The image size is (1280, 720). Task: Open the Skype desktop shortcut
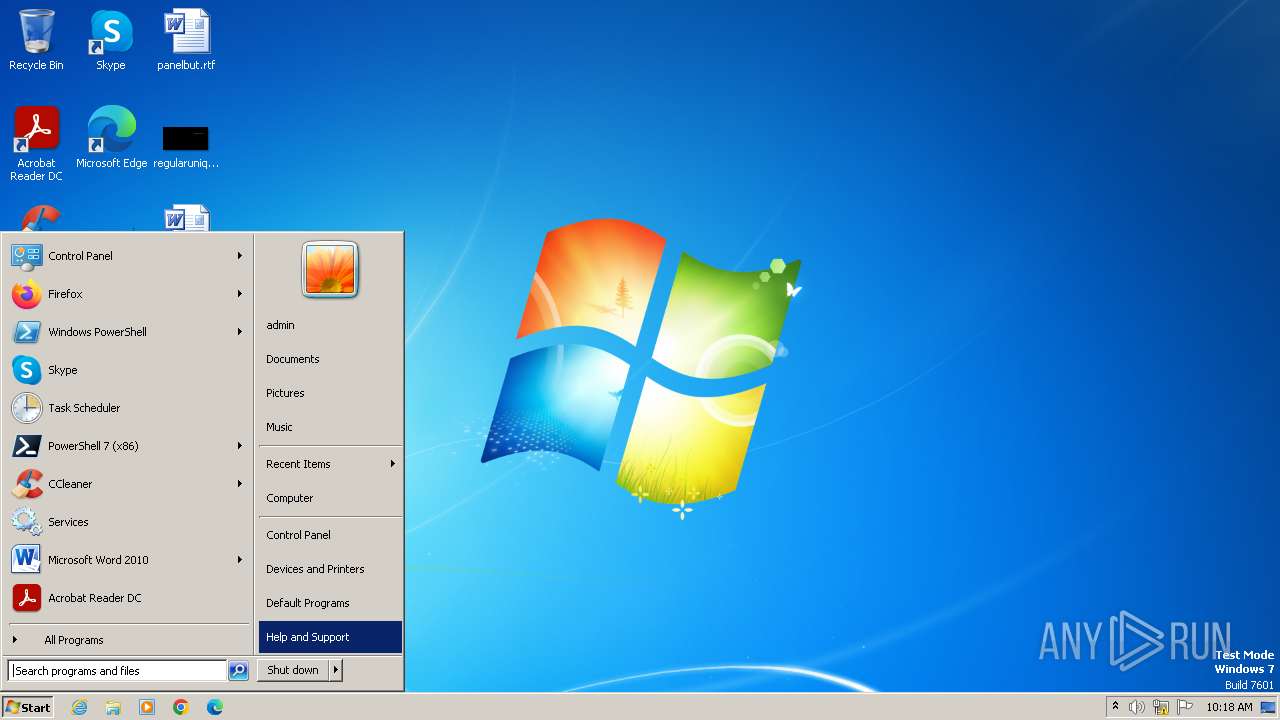click(x=110, y=40)
